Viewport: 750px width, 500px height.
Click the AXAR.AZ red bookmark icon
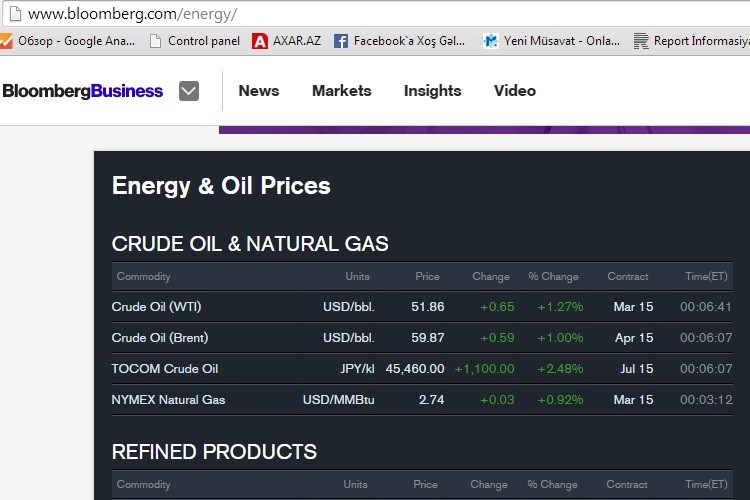[x=260, y=41]
